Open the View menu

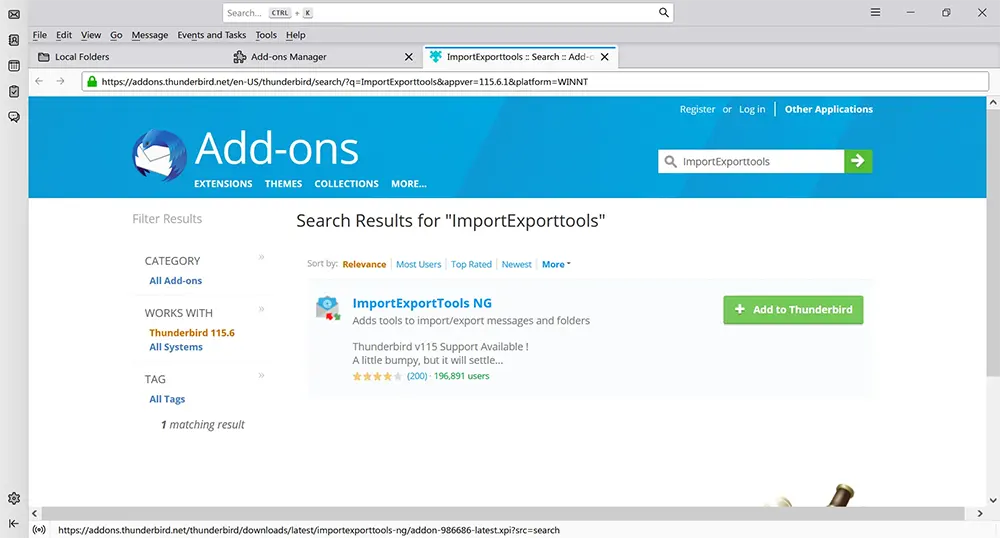91,35
